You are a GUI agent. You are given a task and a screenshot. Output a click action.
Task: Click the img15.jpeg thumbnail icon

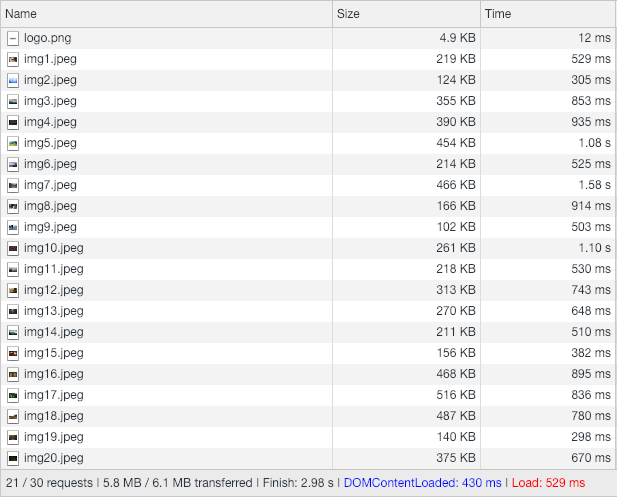tap(13, 353)
